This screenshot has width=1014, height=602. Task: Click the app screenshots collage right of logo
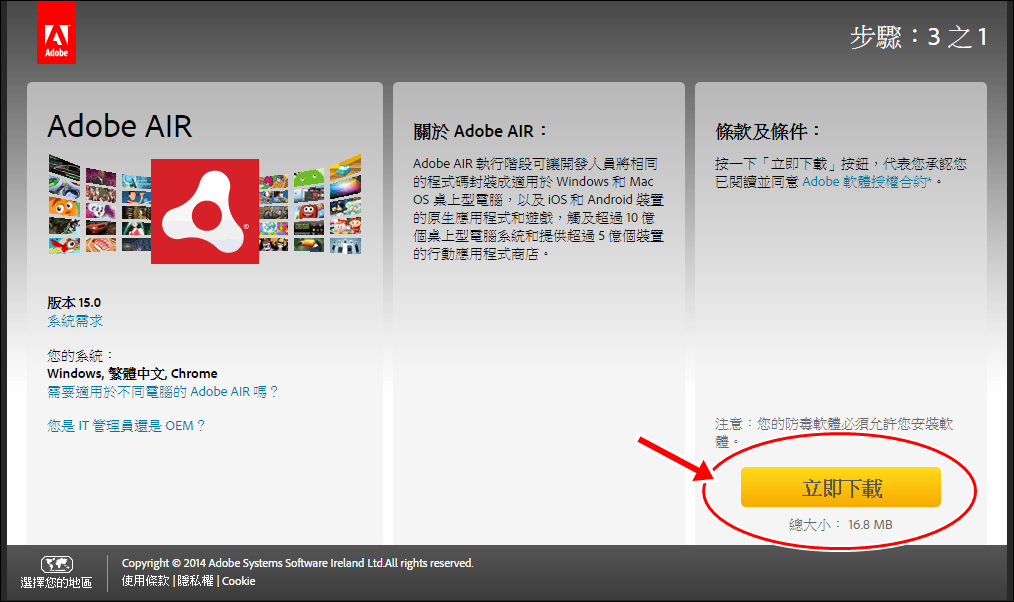coord(310,204)
